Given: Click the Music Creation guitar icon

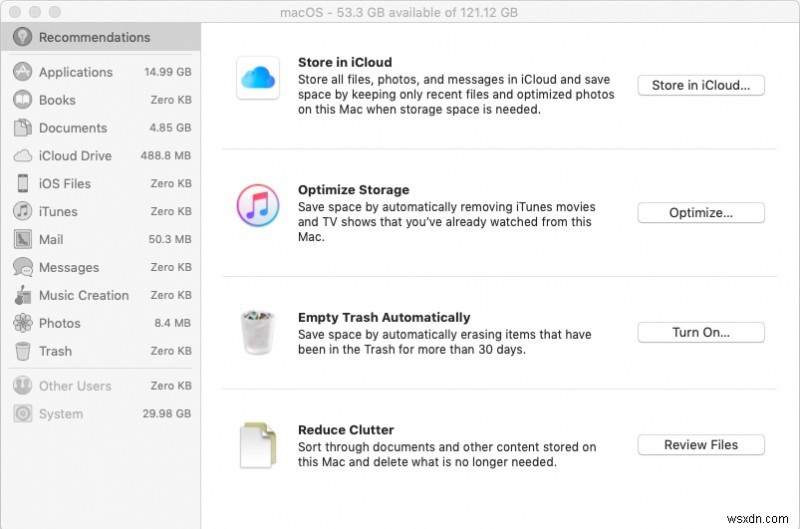Looking at the screenshot, I should tap(22, 295).
